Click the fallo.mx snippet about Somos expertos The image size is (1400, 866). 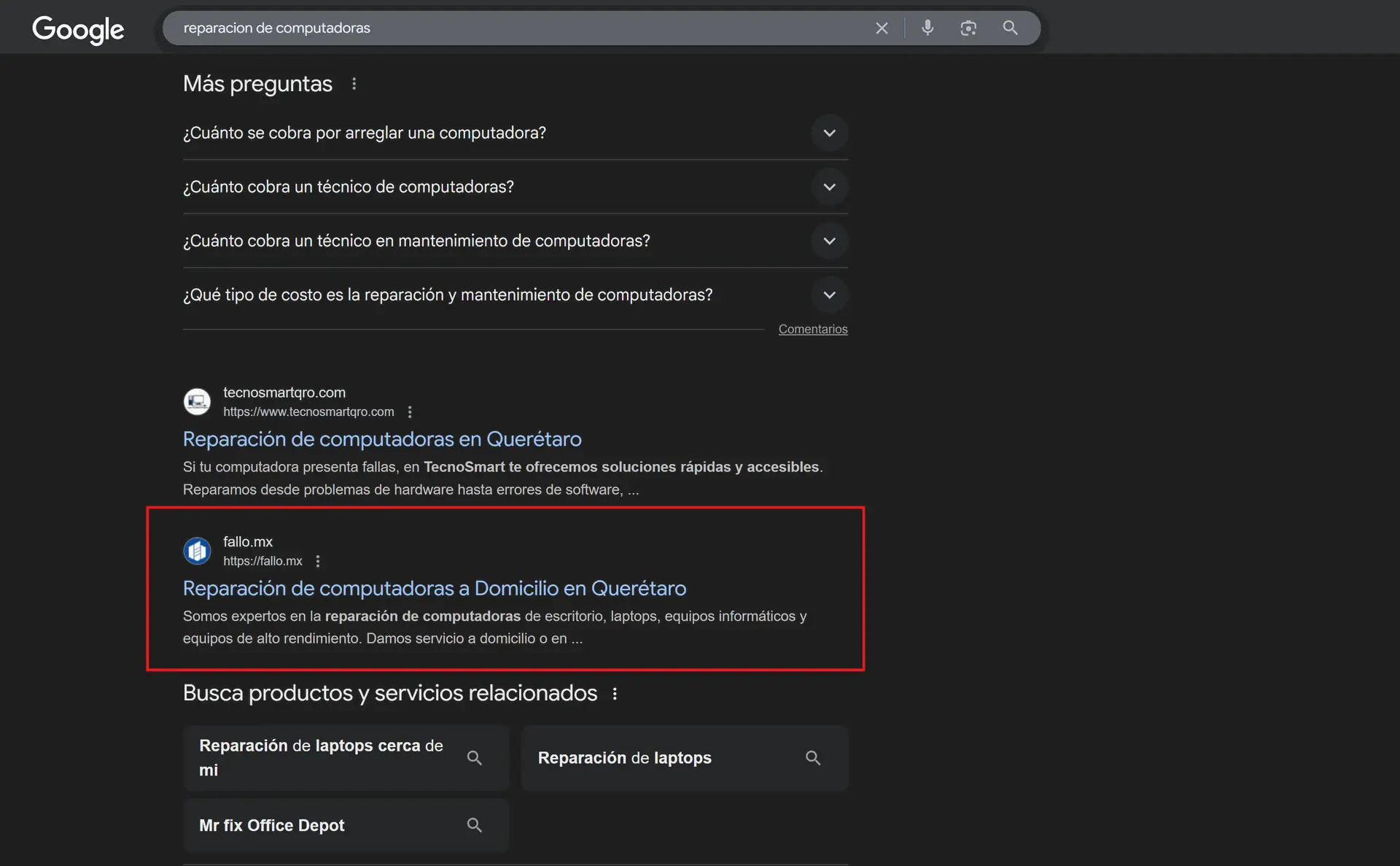(495, 627)
